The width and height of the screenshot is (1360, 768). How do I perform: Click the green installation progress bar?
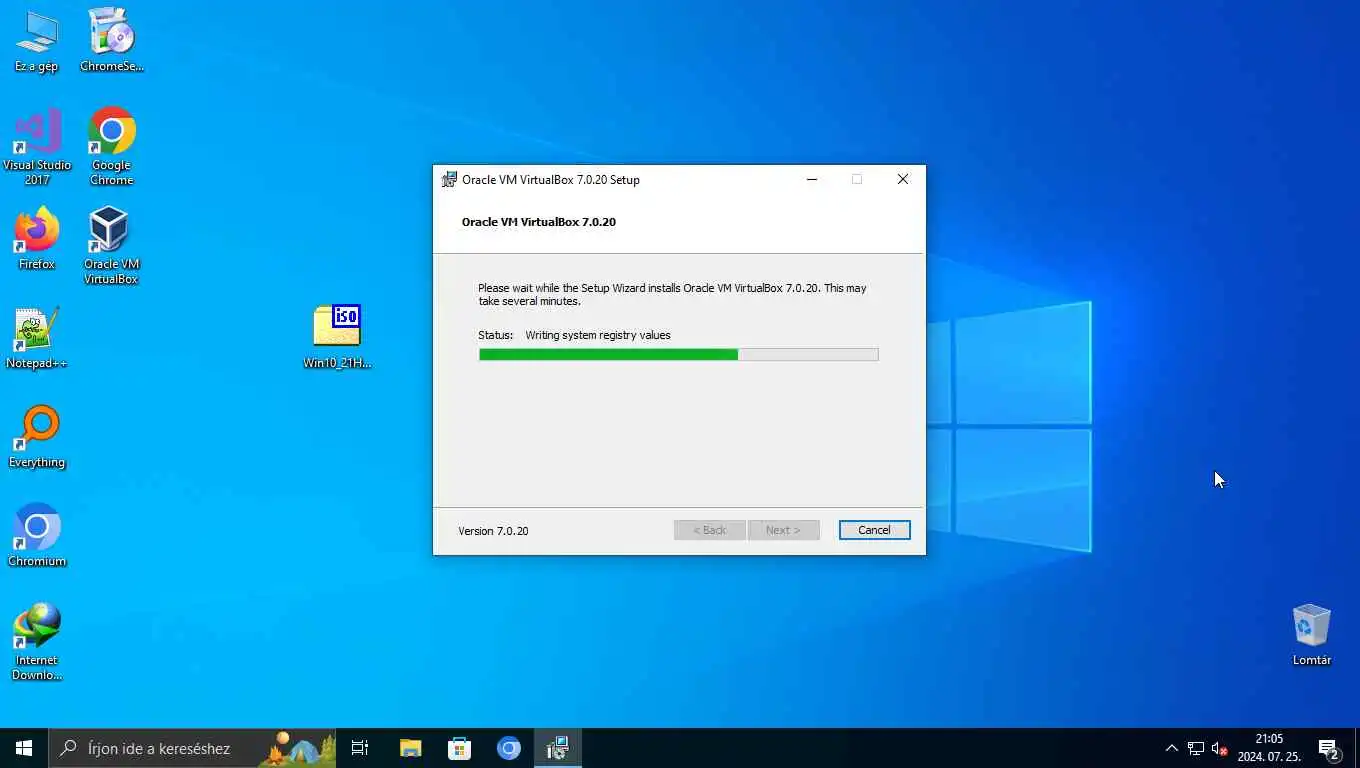(678, 354)
